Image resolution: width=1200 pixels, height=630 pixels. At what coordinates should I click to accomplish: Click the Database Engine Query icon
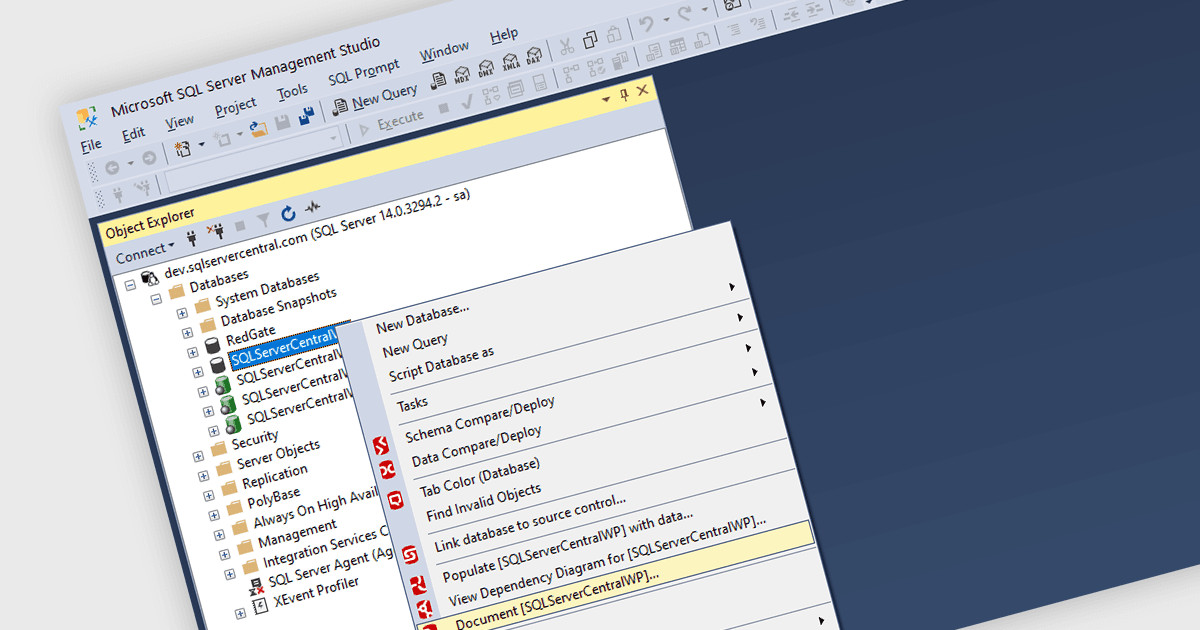(438, 80)
